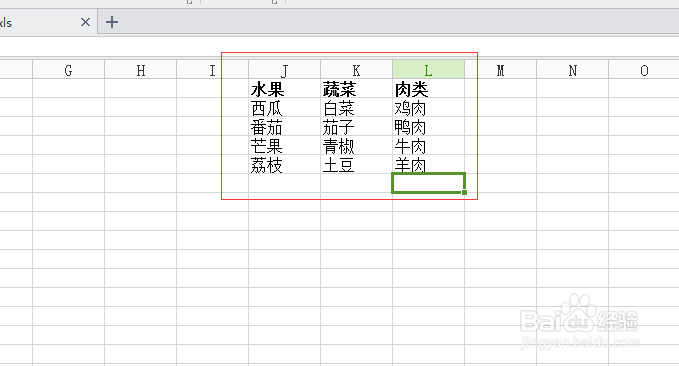Select column M header
This screenshot has width=679, height=366.
pyautogui.click(x=500, y=70)
